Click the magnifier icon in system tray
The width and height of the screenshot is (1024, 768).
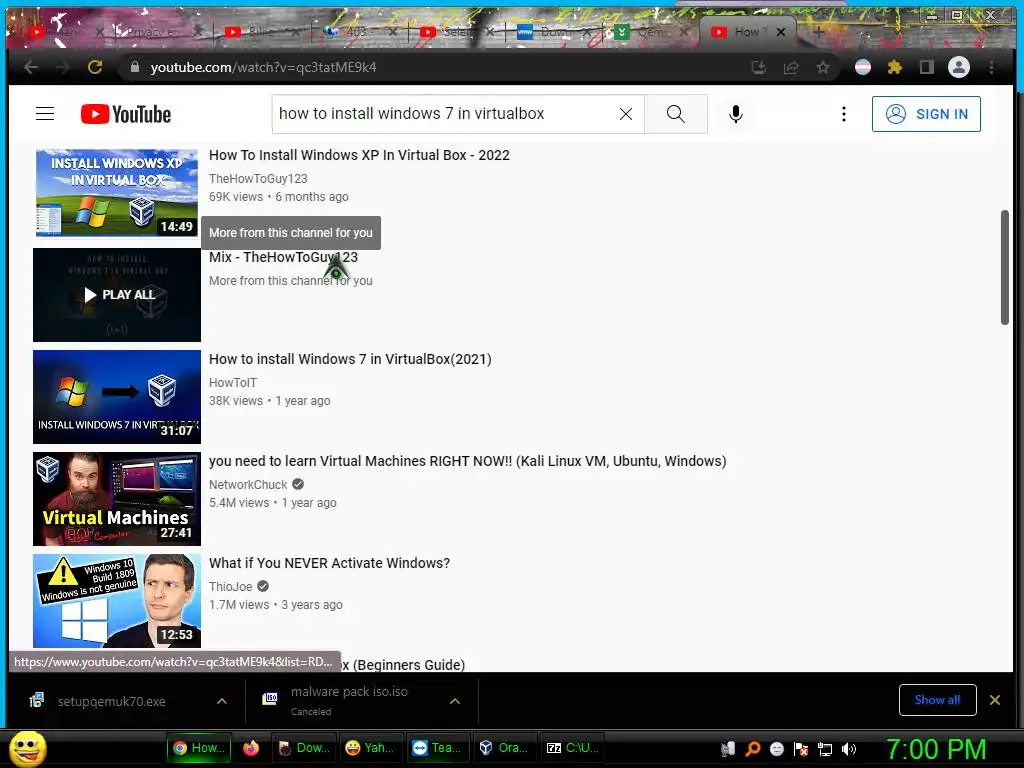[752, 749]
